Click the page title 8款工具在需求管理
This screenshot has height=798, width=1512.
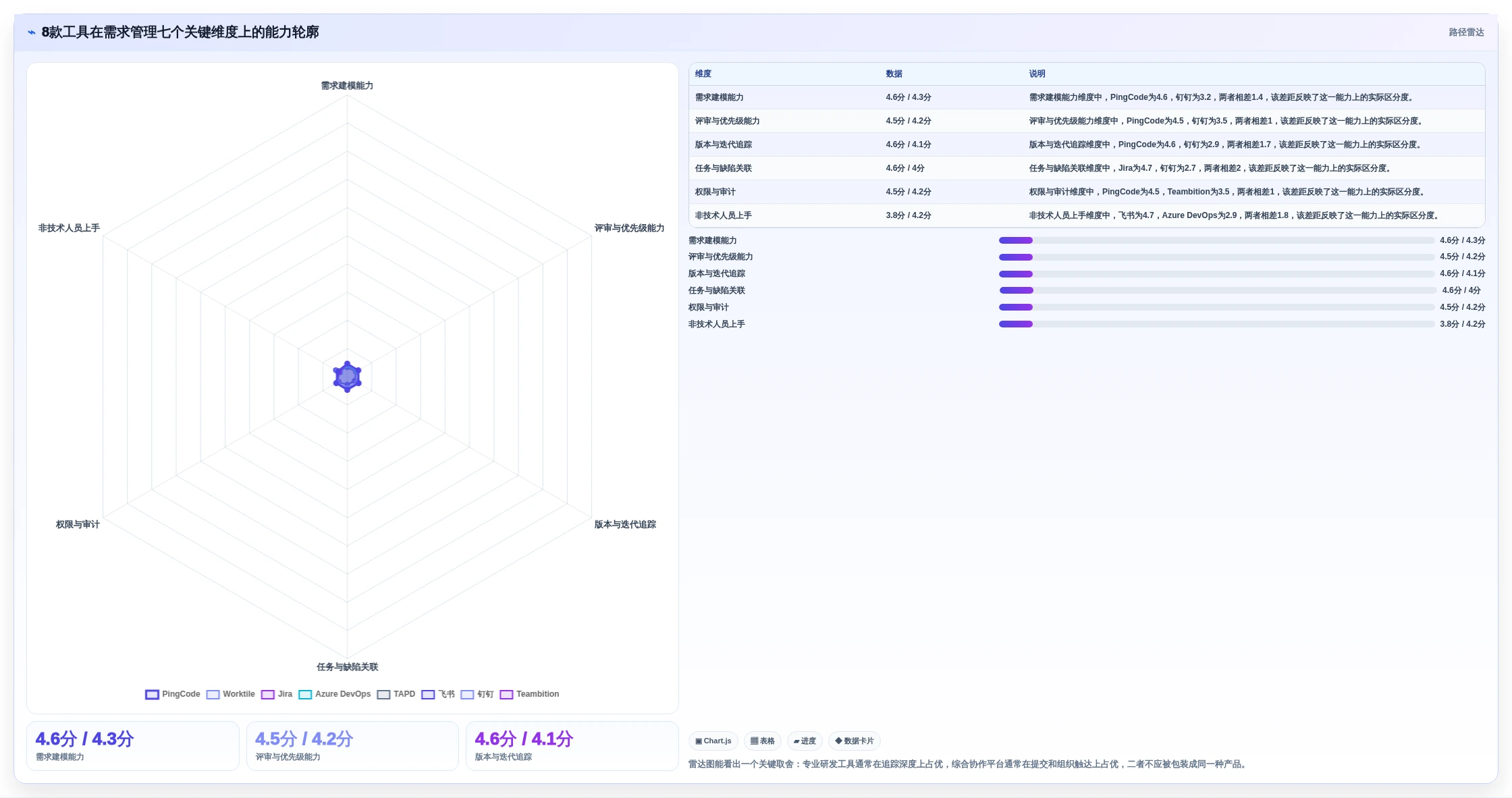coord(180,32)
